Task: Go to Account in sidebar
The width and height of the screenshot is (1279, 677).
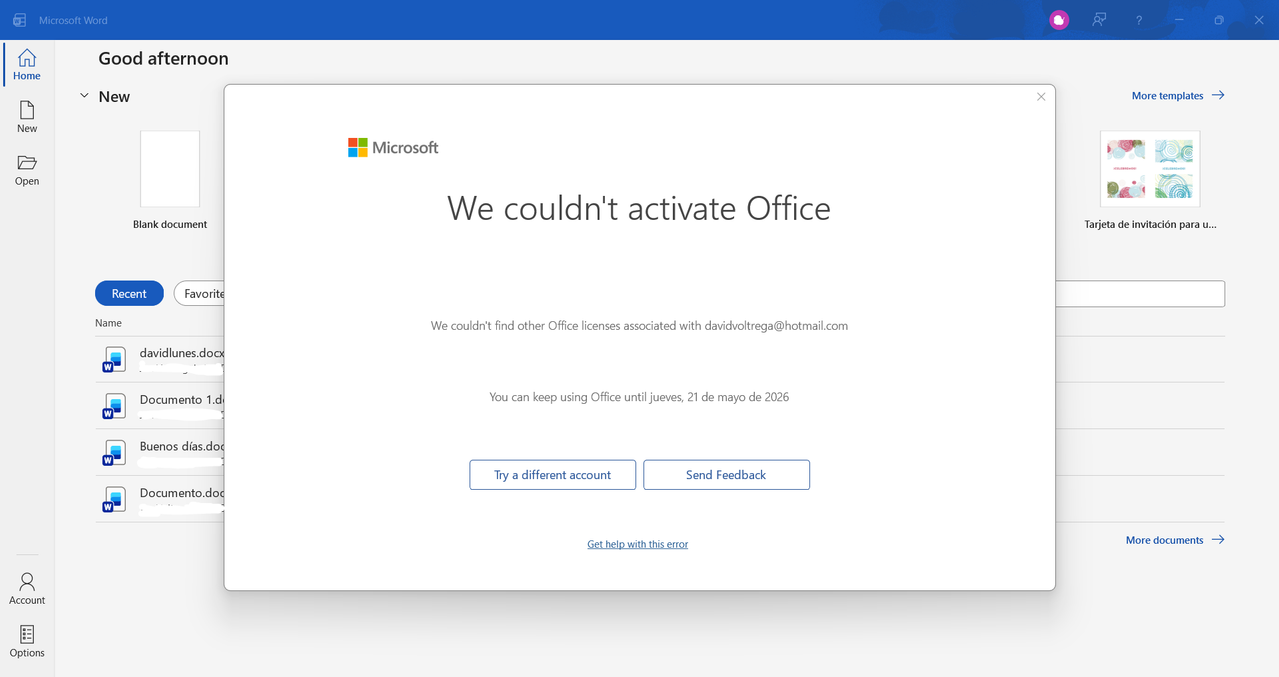Action: [27, 588]
